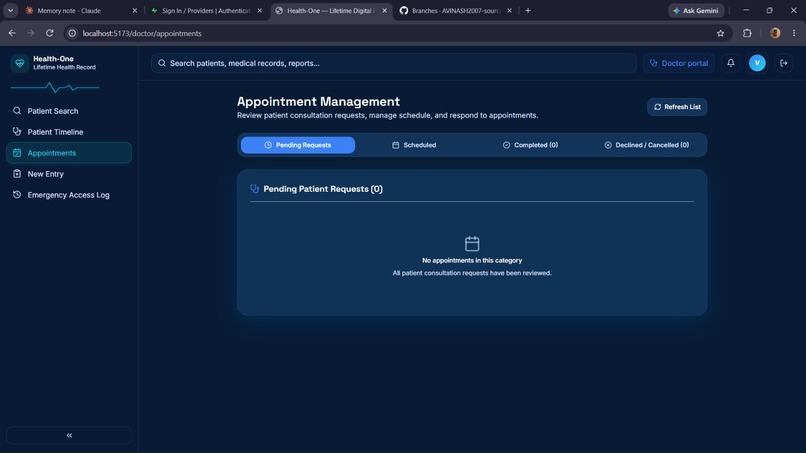This screenshot has width=806, height=453.
Task: Close the Health-One browser tab
Action: tap(384, 11)
